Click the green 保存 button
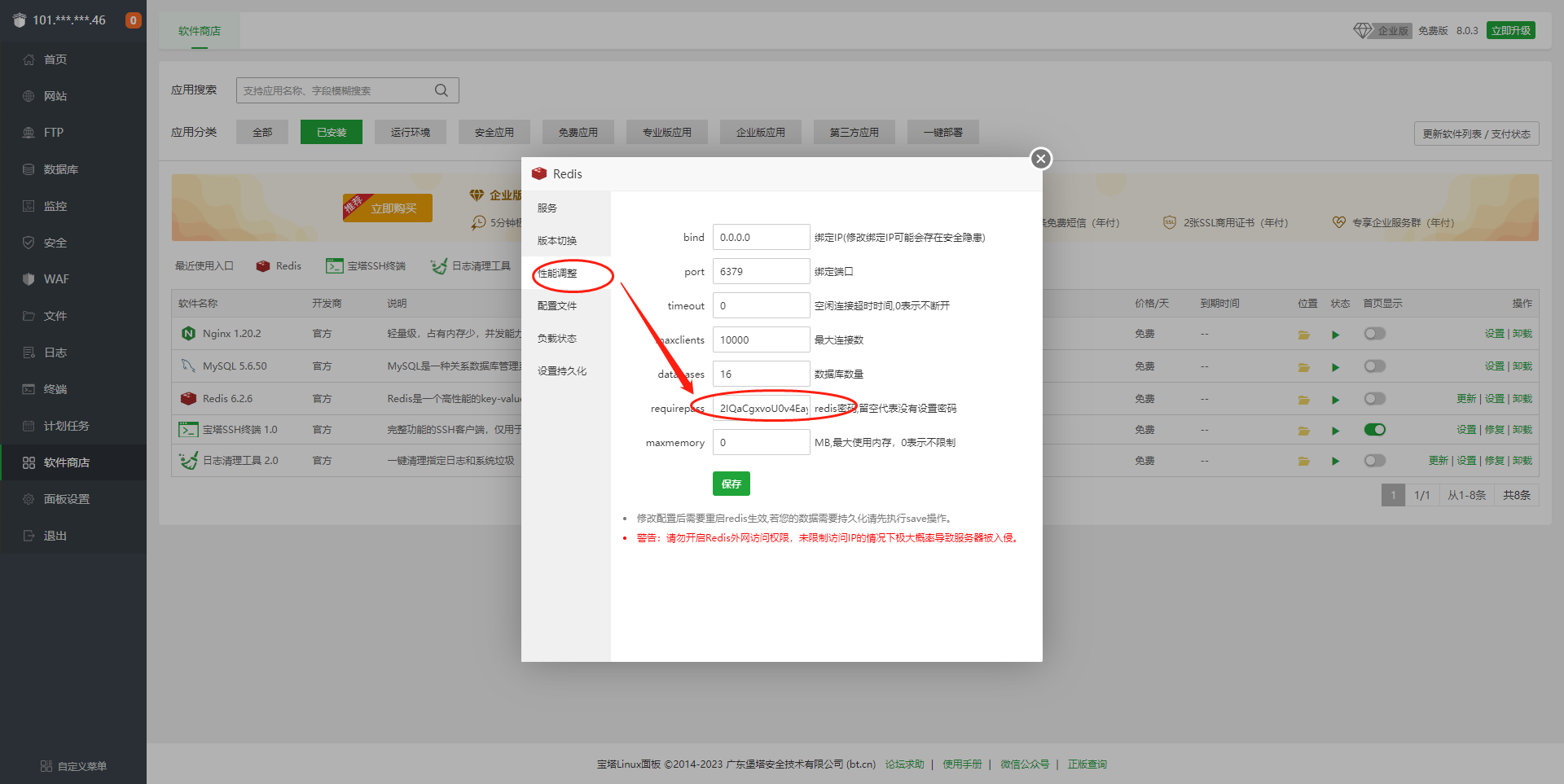 click(731, 484)
